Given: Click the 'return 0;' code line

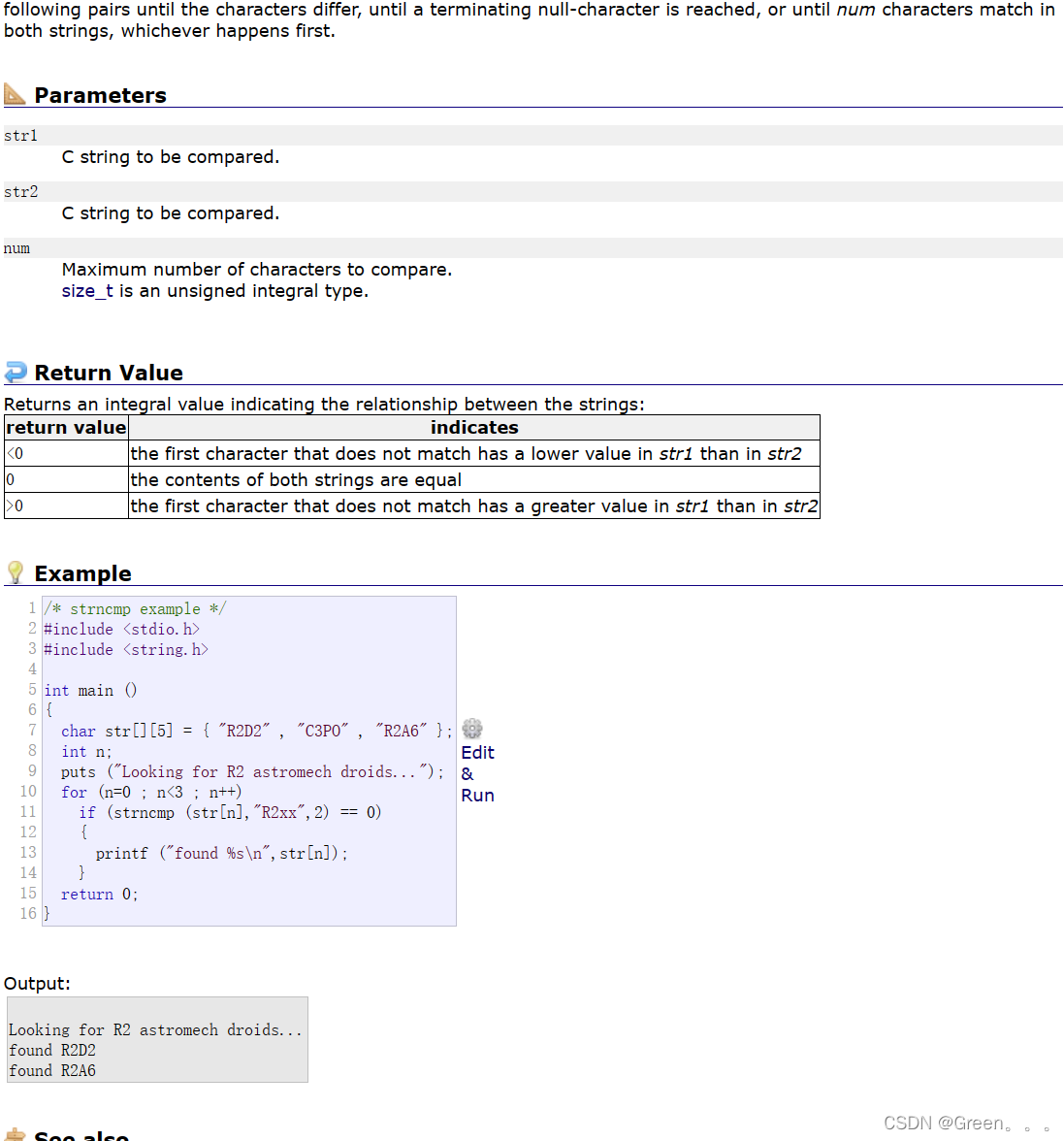Looking at the screenshot, I should pyautogui.click(x=100, y=895).
